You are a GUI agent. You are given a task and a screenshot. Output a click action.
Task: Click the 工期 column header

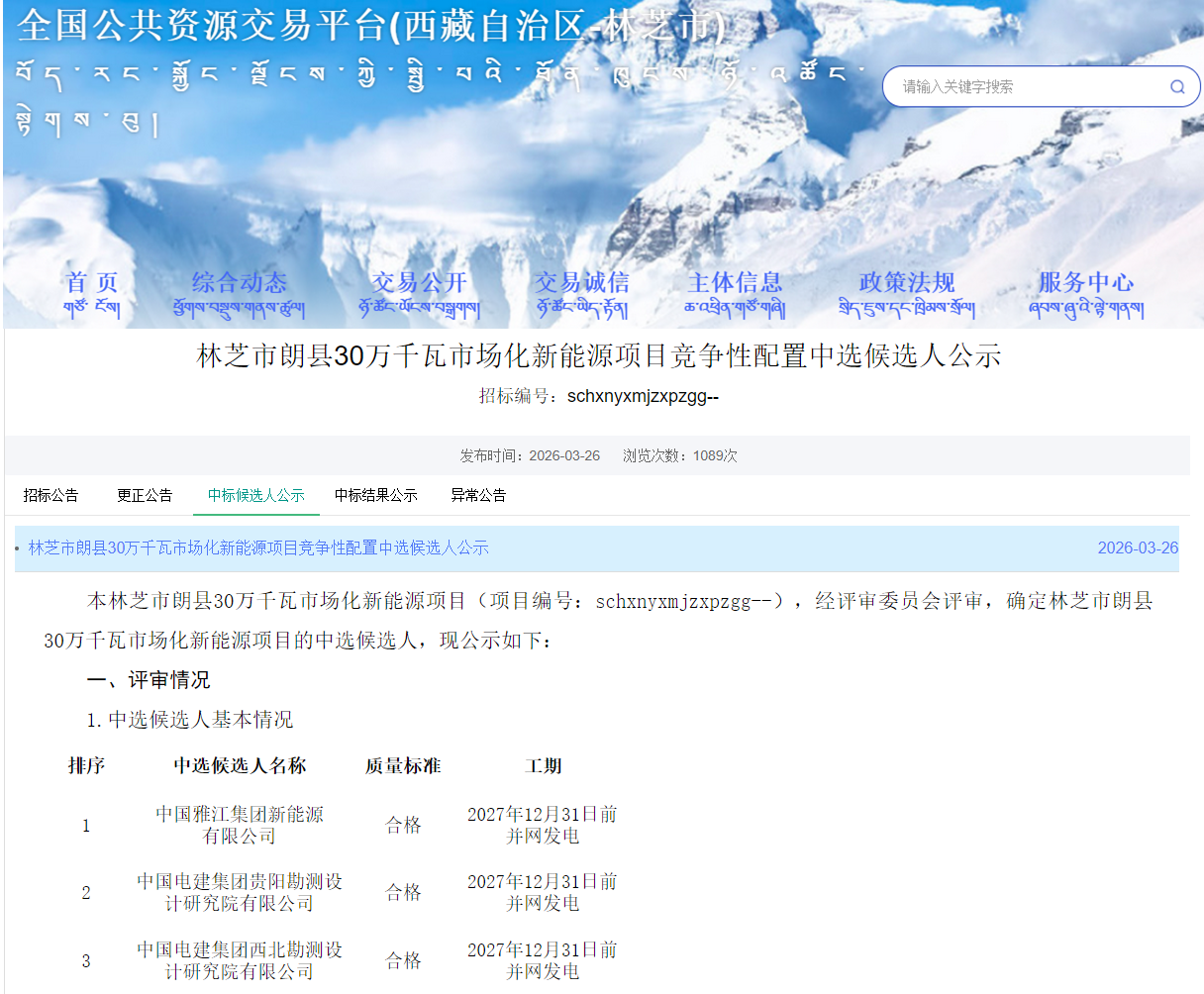[x=544, y=765]
